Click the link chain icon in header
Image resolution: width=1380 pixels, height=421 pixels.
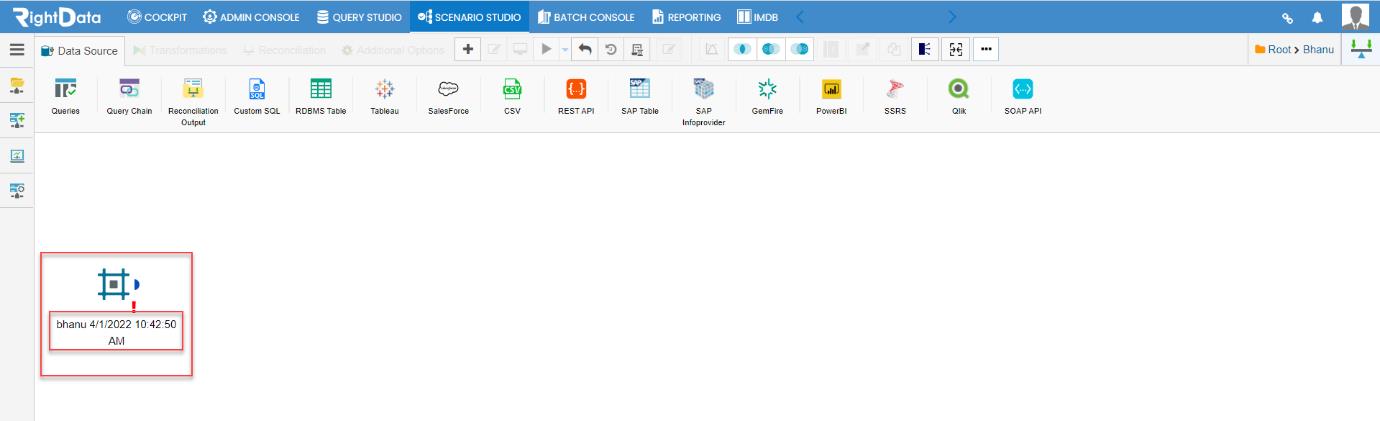pos(1289,17)
